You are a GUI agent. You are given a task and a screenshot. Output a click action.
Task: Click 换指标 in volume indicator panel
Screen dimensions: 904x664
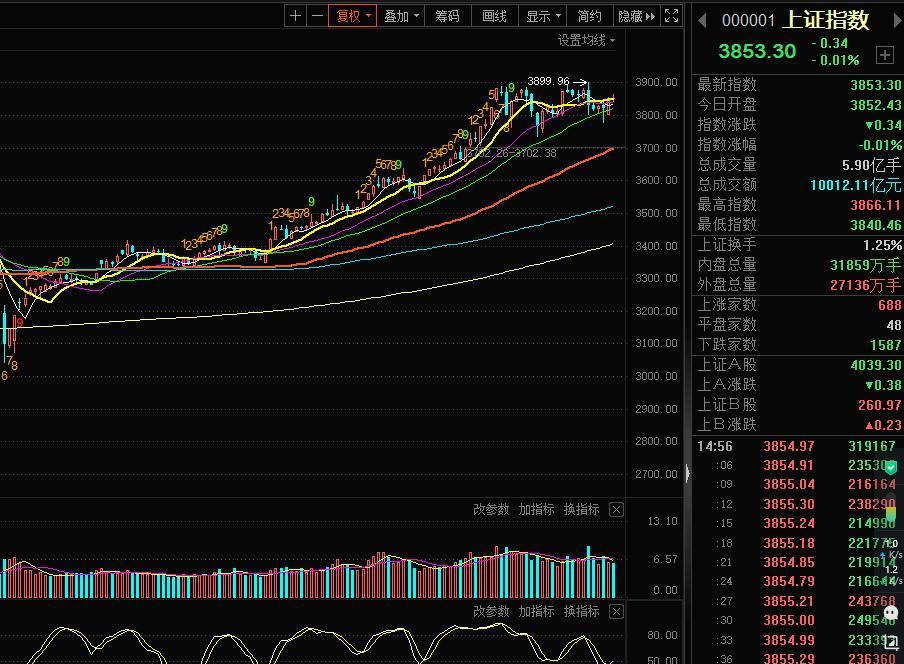click(x=581, y=510)
